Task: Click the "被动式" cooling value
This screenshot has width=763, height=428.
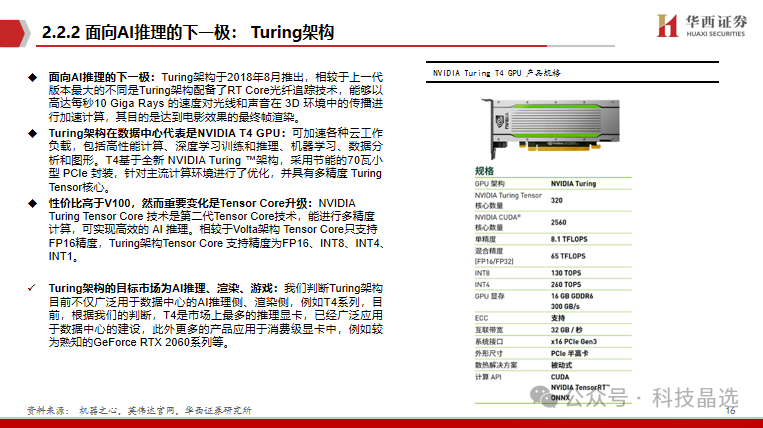Action: tap(562, 365)
